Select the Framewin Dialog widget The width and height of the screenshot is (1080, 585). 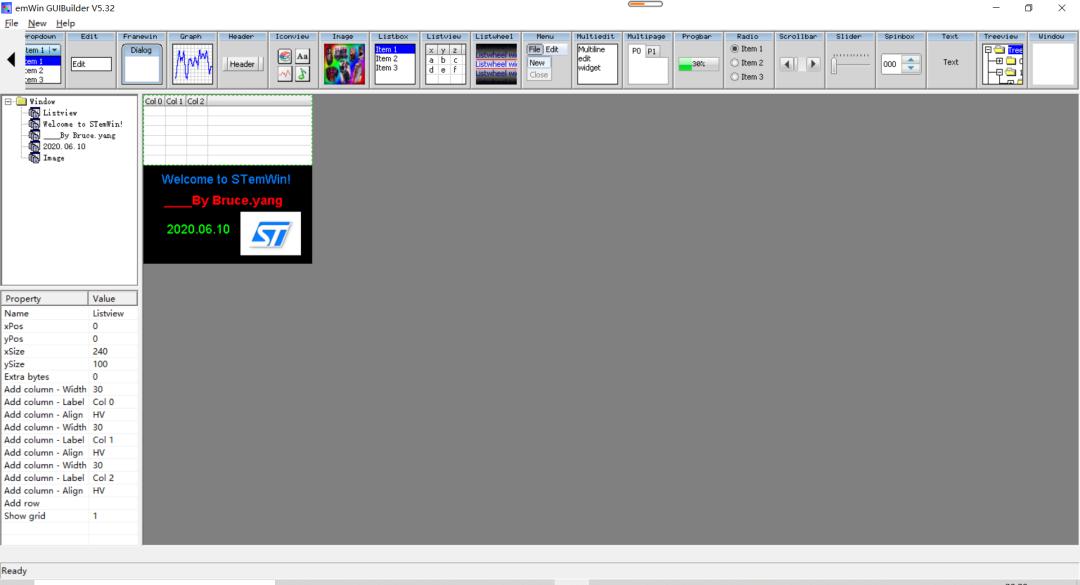[x=141, y=60]
